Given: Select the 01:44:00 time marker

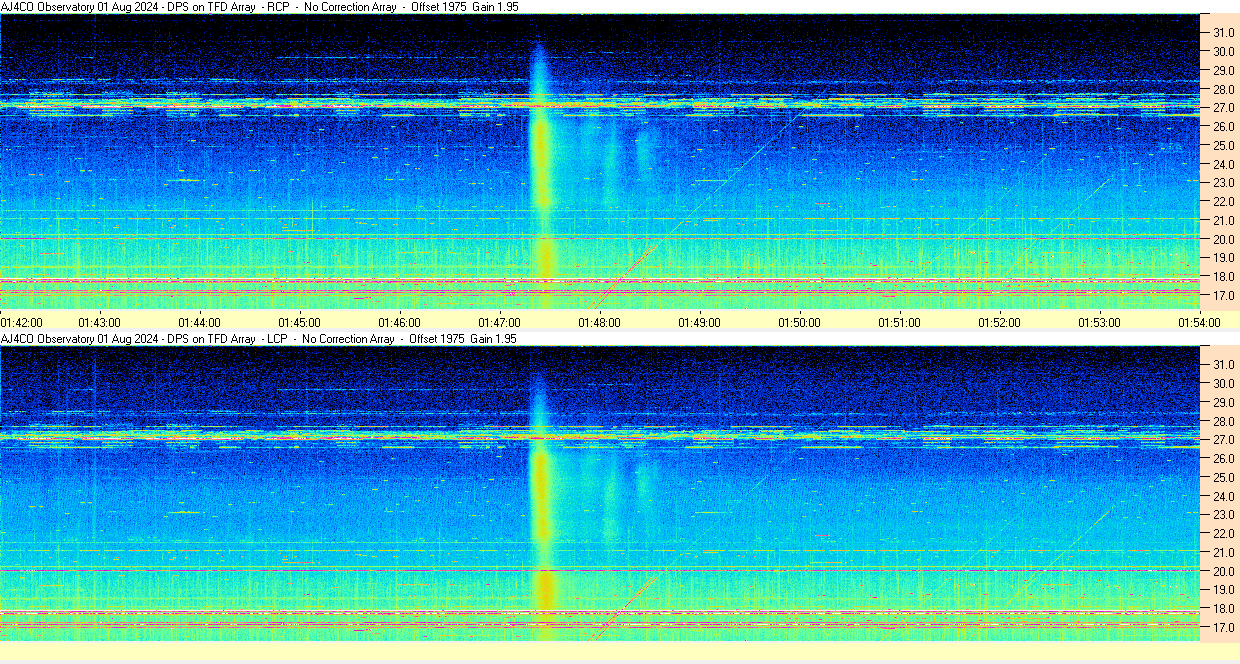Looking at the screenshot, I should click(x=199, y=322).
